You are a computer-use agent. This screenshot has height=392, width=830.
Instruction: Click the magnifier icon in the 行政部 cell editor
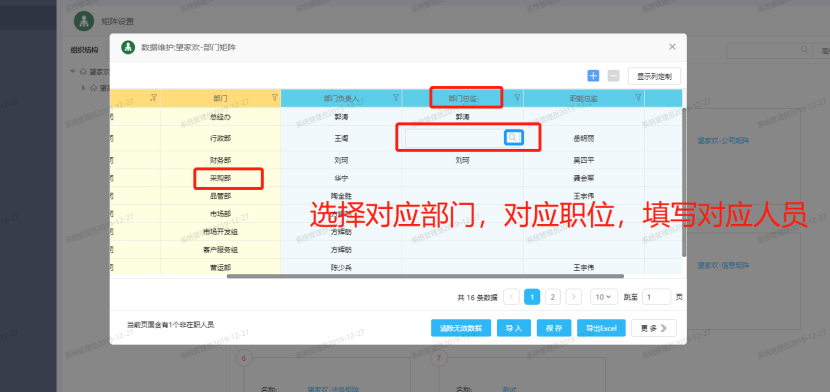pyautogui.click(x=513, y=138)
